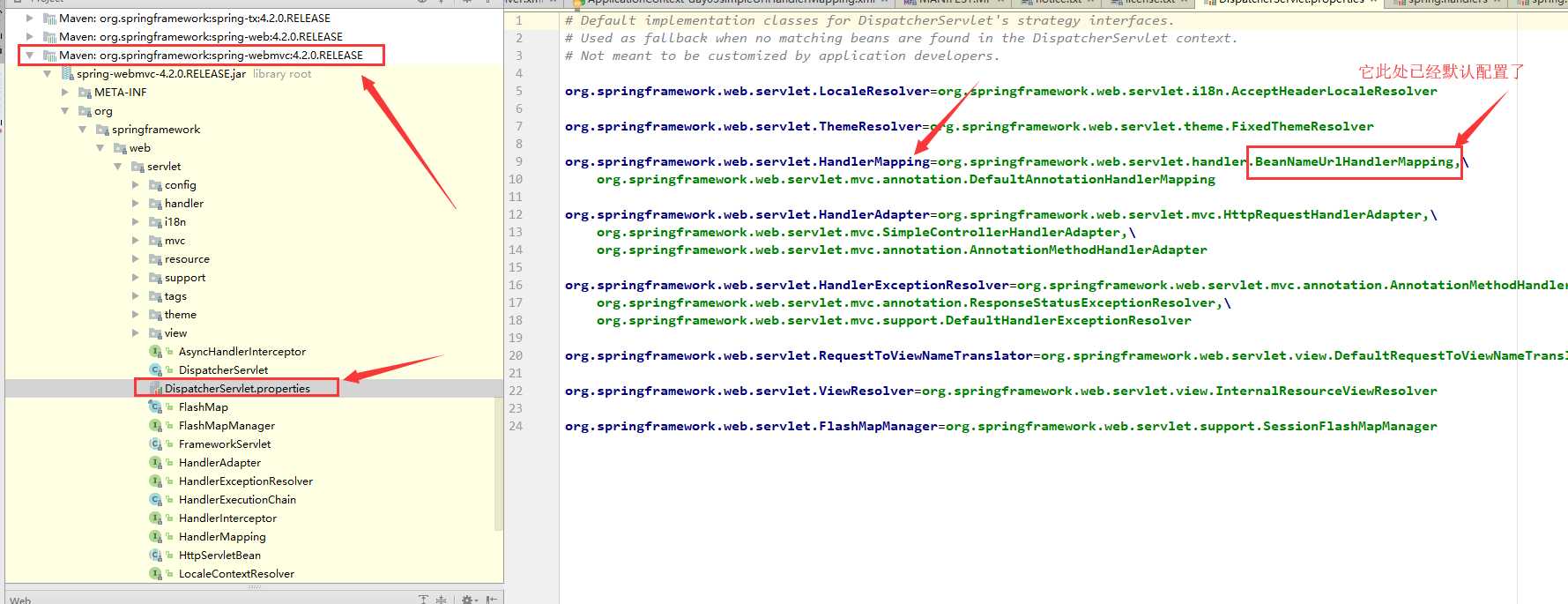Expand the mvc package arrow
1568x604 pixels.
pos(136,240)
